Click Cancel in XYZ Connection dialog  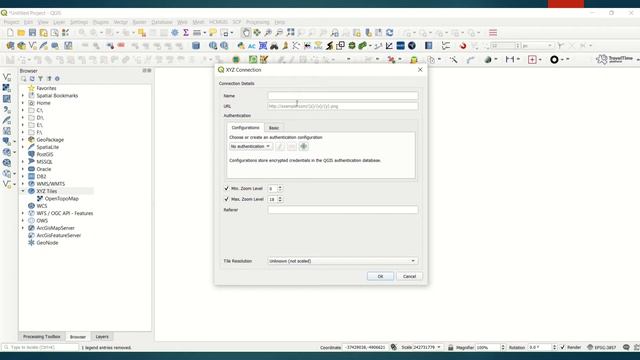click(x=409, y=276)
